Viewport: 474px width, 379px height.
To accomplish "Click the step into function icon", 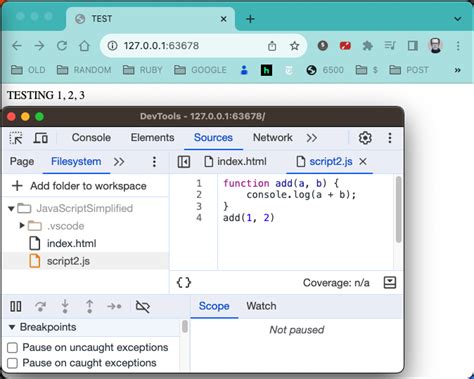I will point(65,306).
